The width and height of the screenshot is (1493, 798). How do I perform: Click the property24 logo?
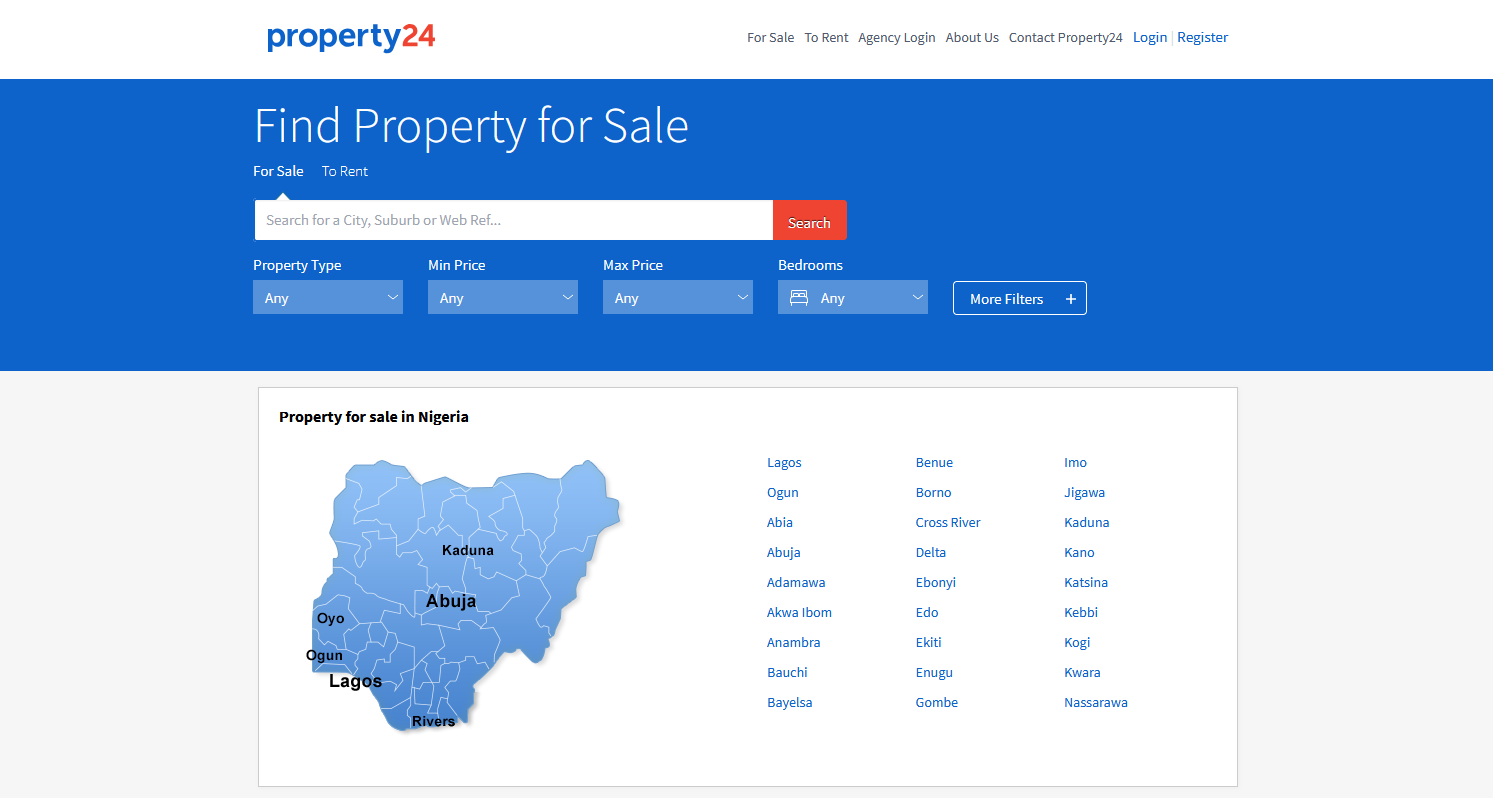pyautogui.click(x=350, y=37)
